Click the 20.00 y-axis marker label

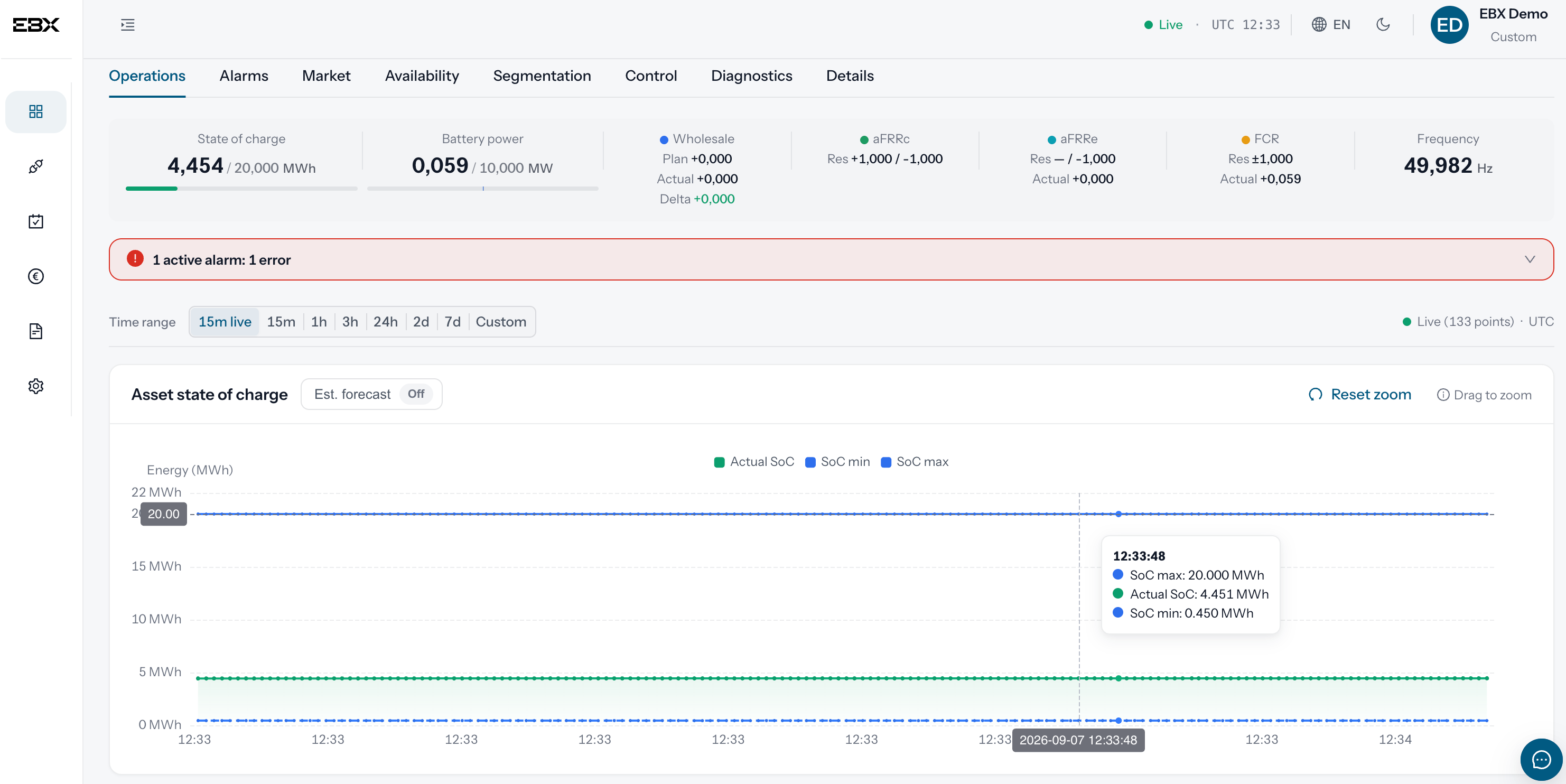(x=164, y=514)
